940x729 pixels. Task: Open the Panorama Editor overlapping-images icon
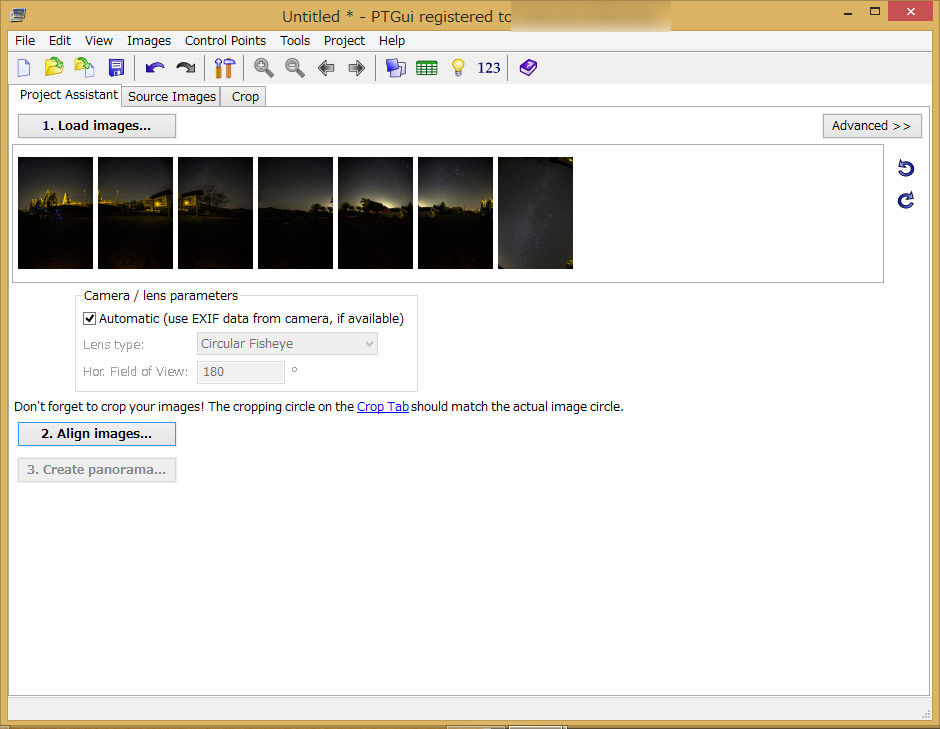(396, 68)
